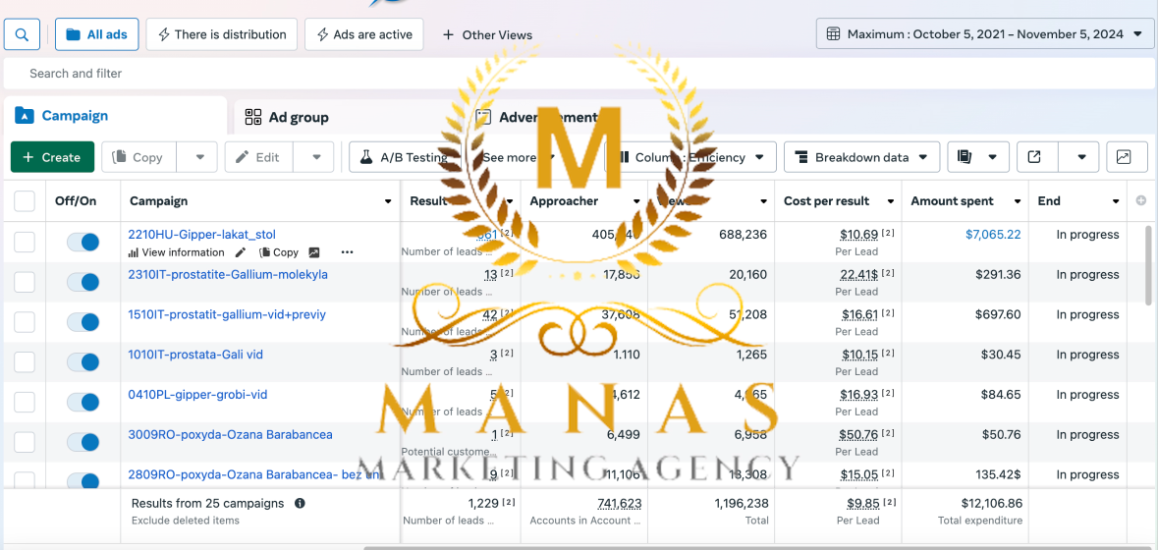Open campaign 2809RO-poxyda-Ozana Barabancea- bez
Image resolution: width=1158 pixels, height=550 pixels.
(254, 475)
